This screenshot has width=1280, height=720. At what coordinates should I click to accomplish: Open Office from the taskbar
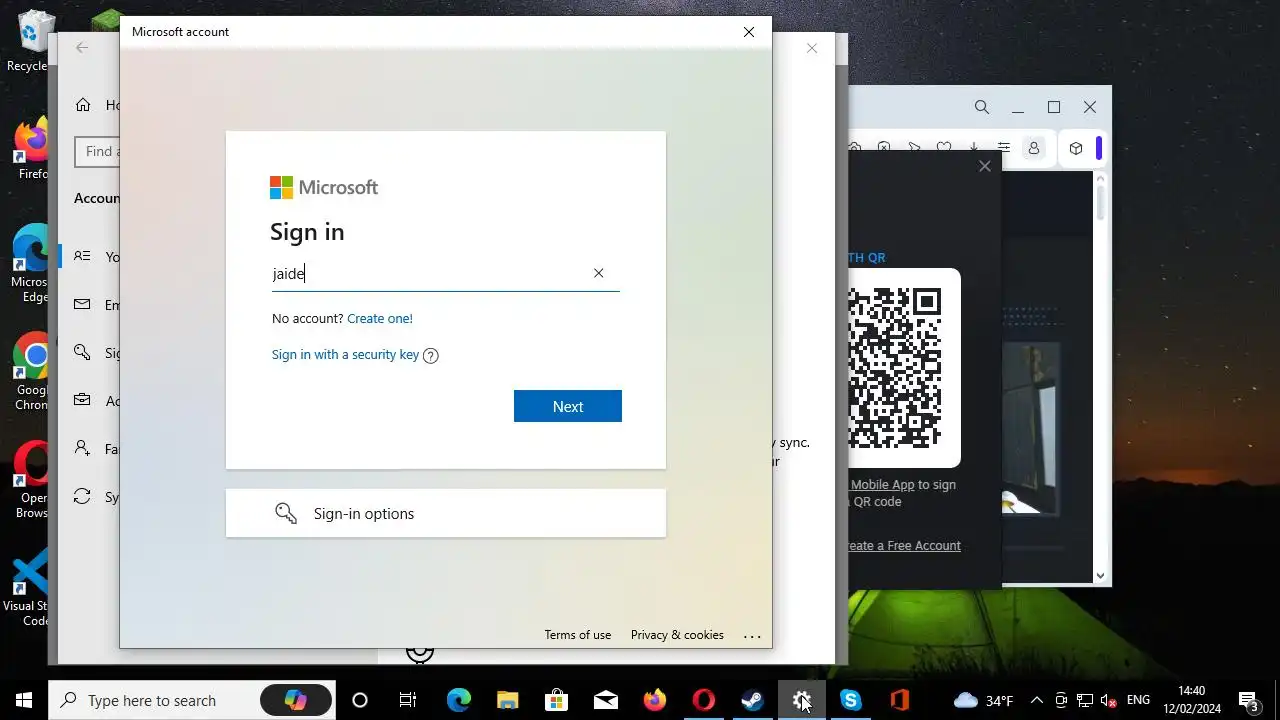click(x=900, y=700)
